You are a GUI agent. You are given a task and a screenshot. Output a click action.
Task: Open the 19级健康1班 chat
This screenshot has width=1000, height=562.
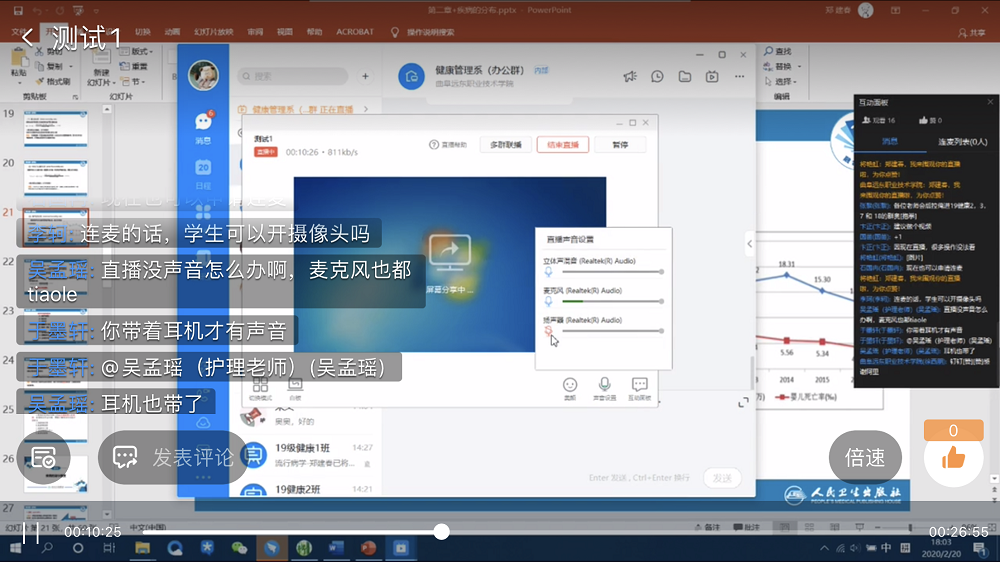[x=307, y=455]
